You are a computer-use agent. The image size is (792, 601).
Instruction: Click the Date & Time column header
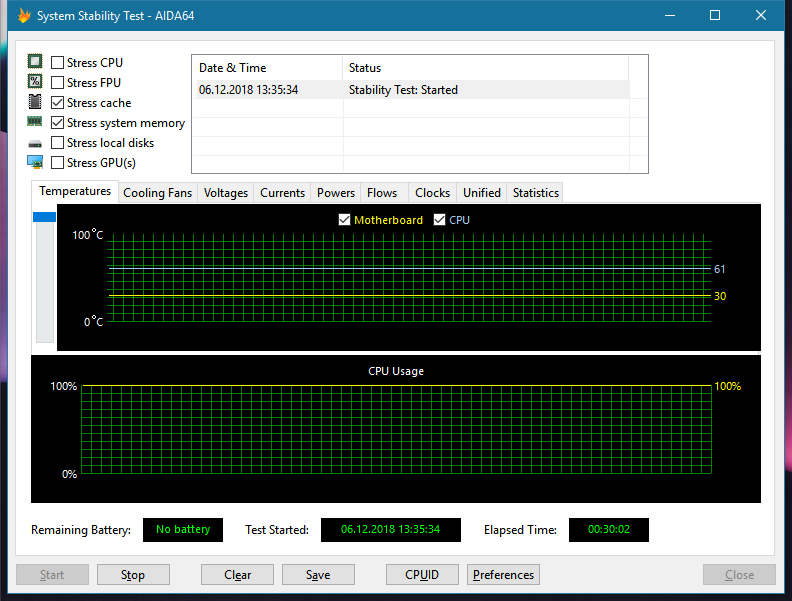267,68
